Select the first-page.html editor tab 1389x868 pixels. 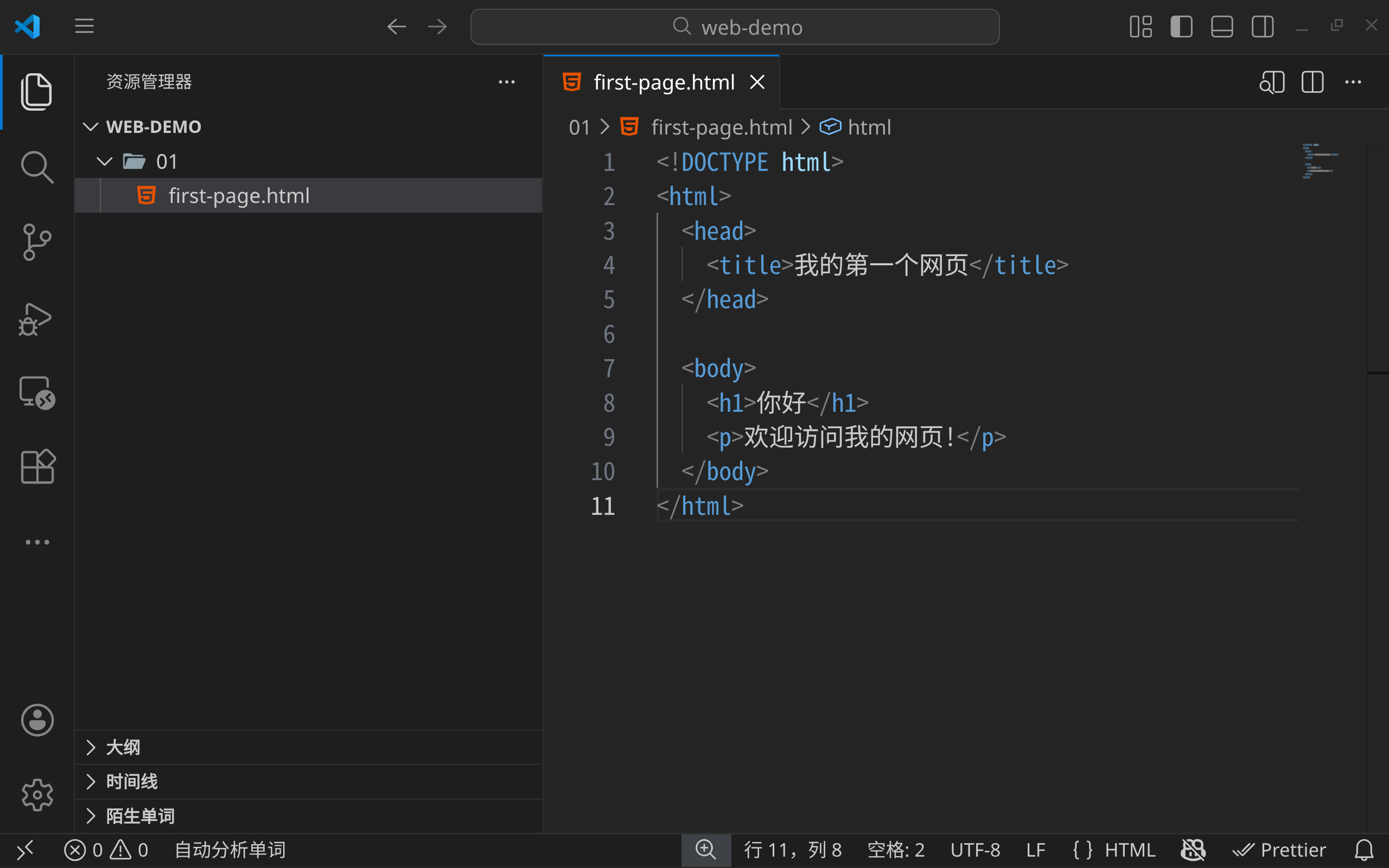click(663, 82)
